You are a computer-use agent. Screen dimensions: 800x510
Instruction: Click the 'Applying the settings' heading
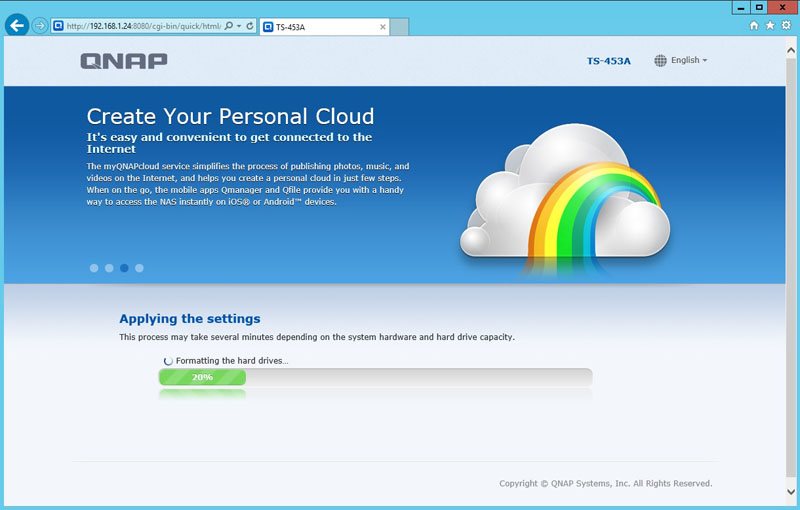(x=190, y=319)
